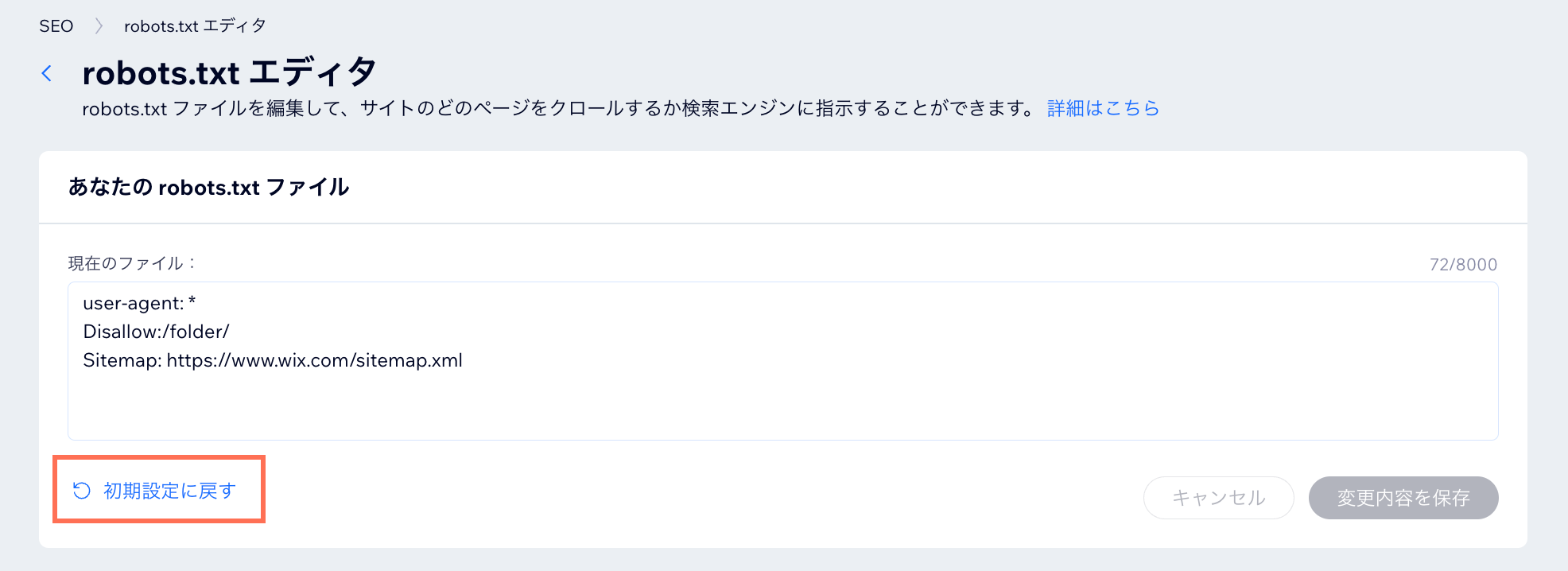Click the circular reset arrow icon

(82, 491)
